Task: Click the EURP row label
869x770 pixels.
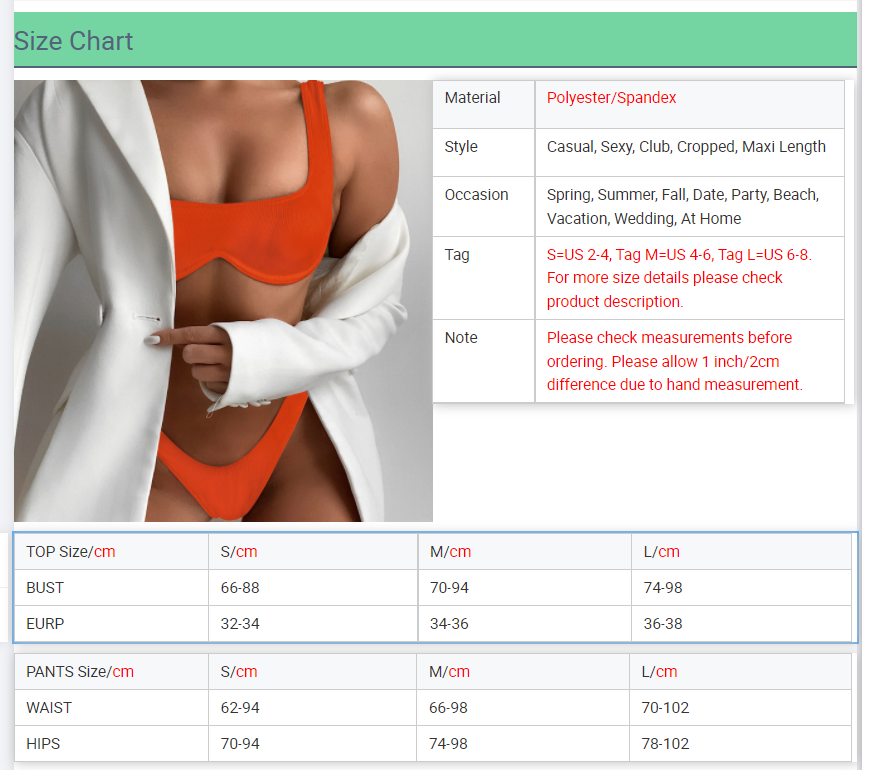Action: point(45,624)
